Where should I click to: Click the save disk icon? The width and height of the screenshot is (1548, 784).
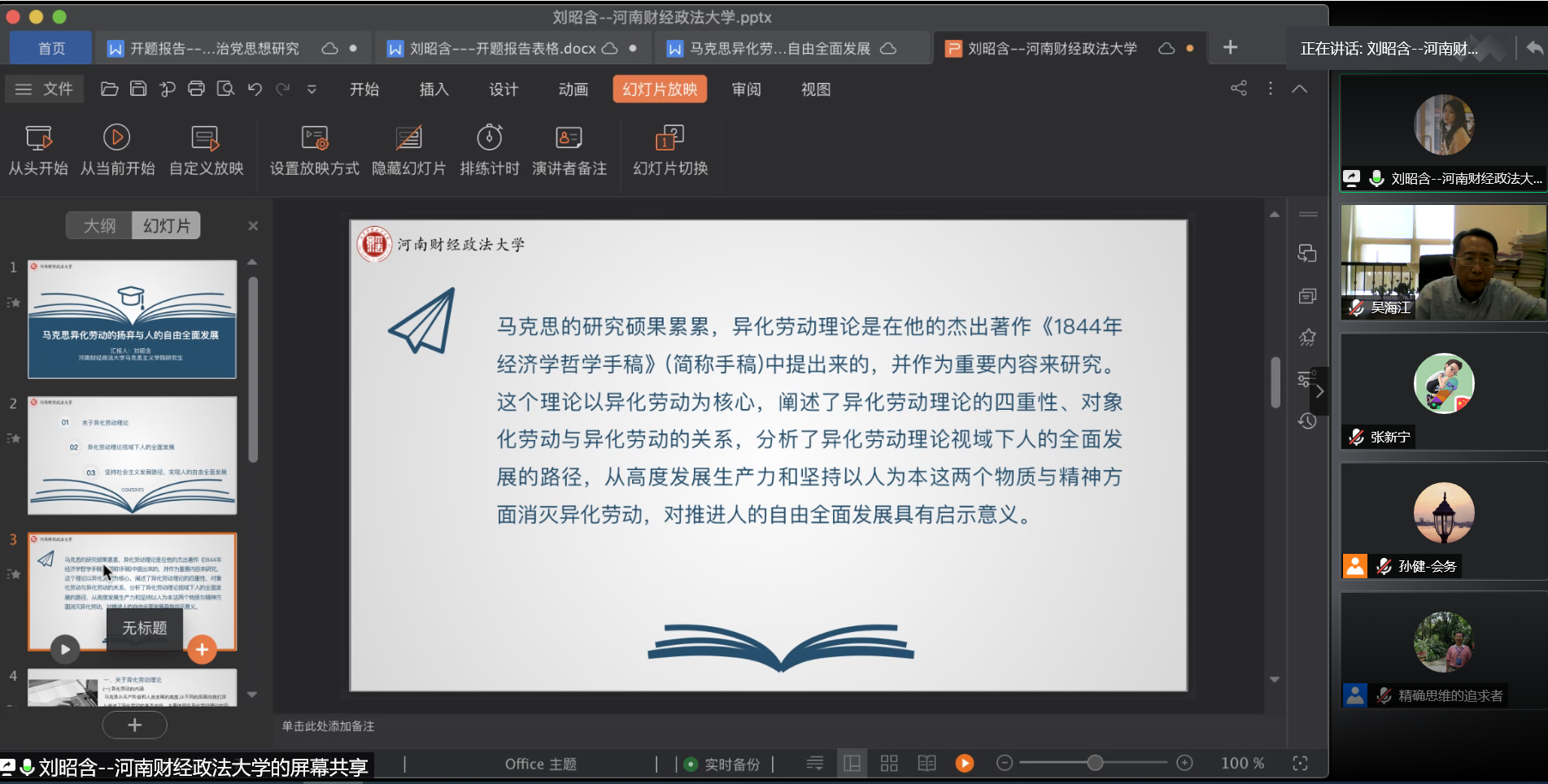point(138,89)
